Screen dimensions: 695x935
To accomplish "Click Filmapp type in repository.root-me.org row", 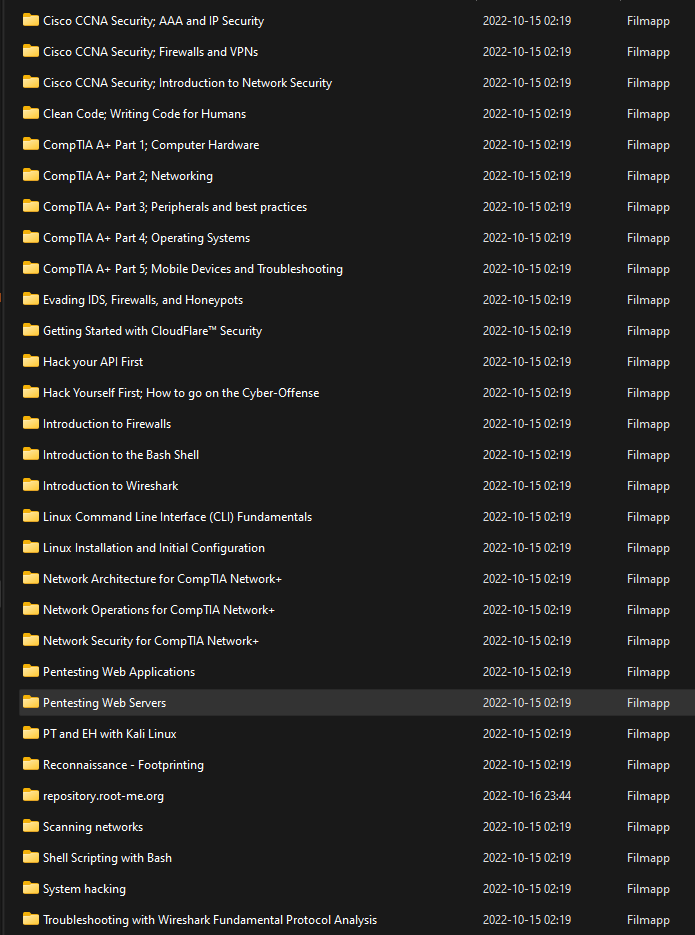I will tap(648, 796).
